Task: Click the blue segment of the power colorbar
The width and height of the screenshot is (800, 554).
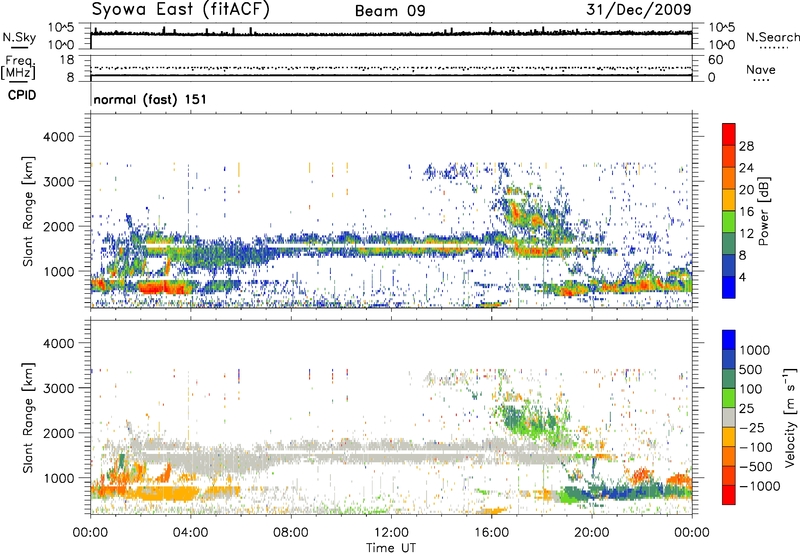Action: click(729, 287)
